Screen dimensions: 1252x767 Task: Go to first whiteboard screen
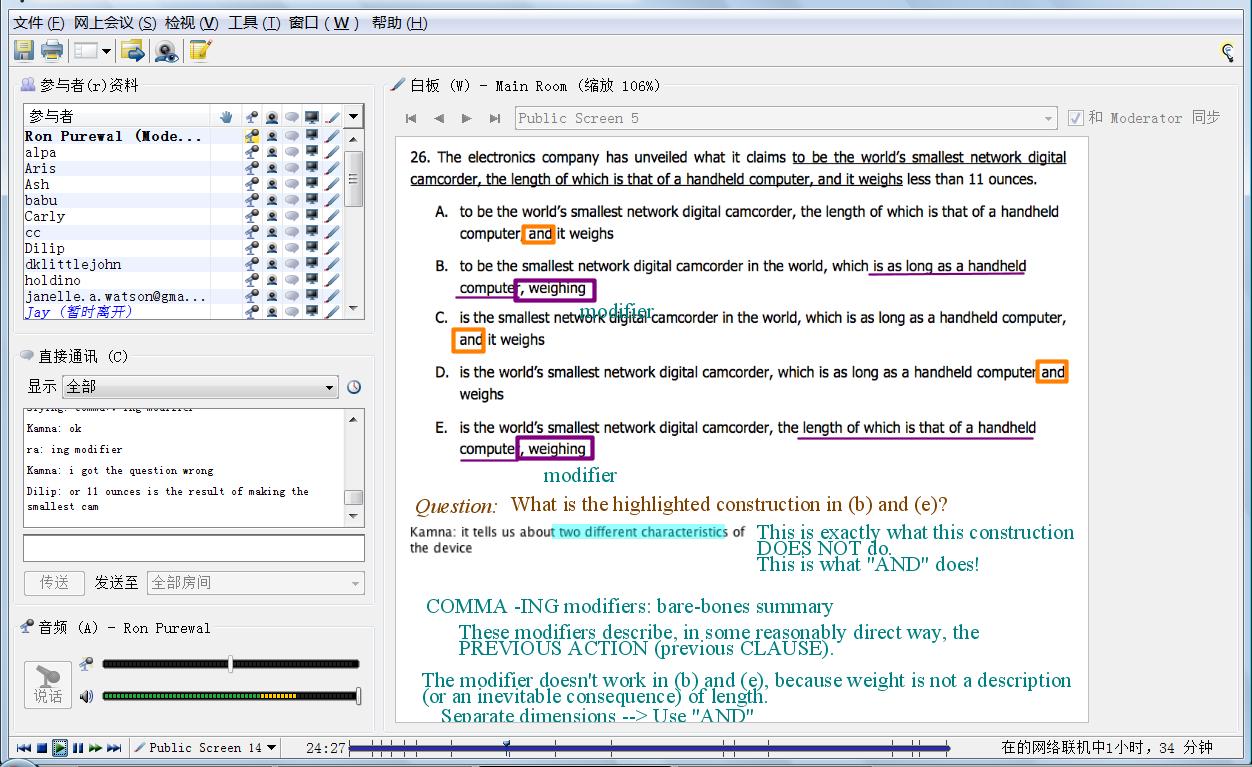[411, 118]
